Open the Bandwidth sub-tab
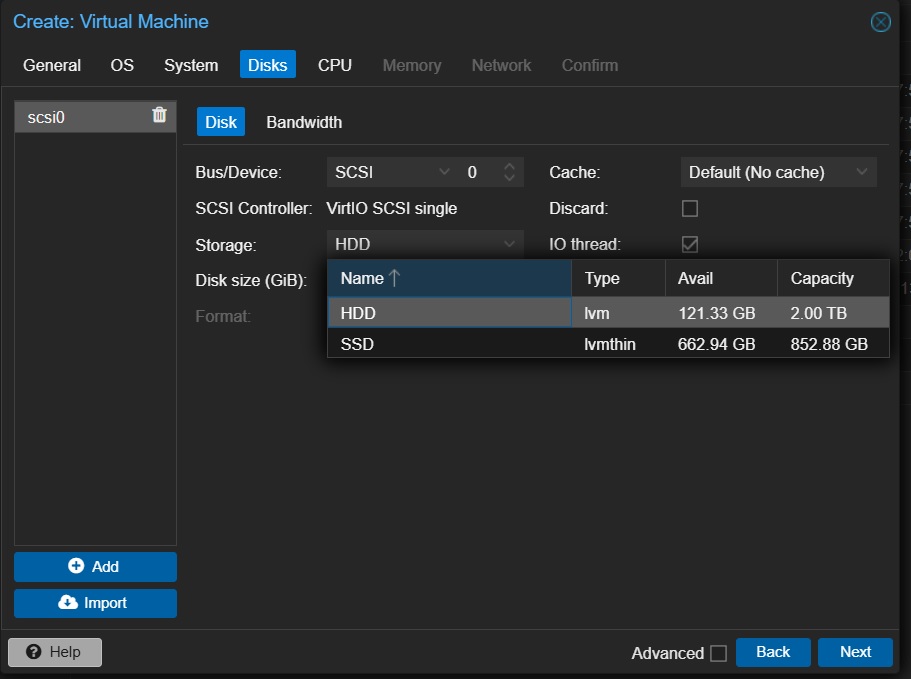The height and width of the screenshot is (679, 911). [304, 122]
